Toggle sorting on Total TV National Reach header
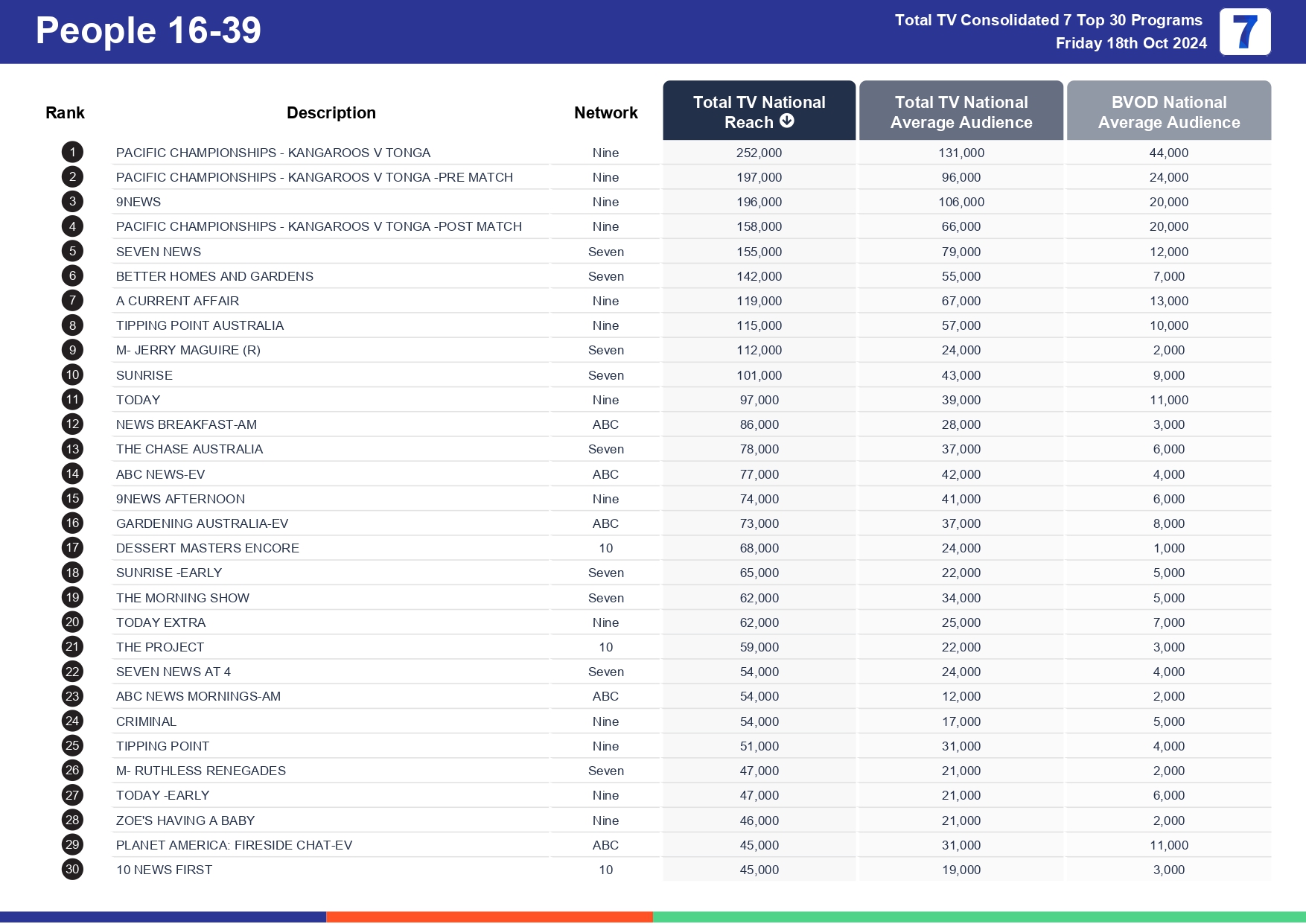 (758, 111)
